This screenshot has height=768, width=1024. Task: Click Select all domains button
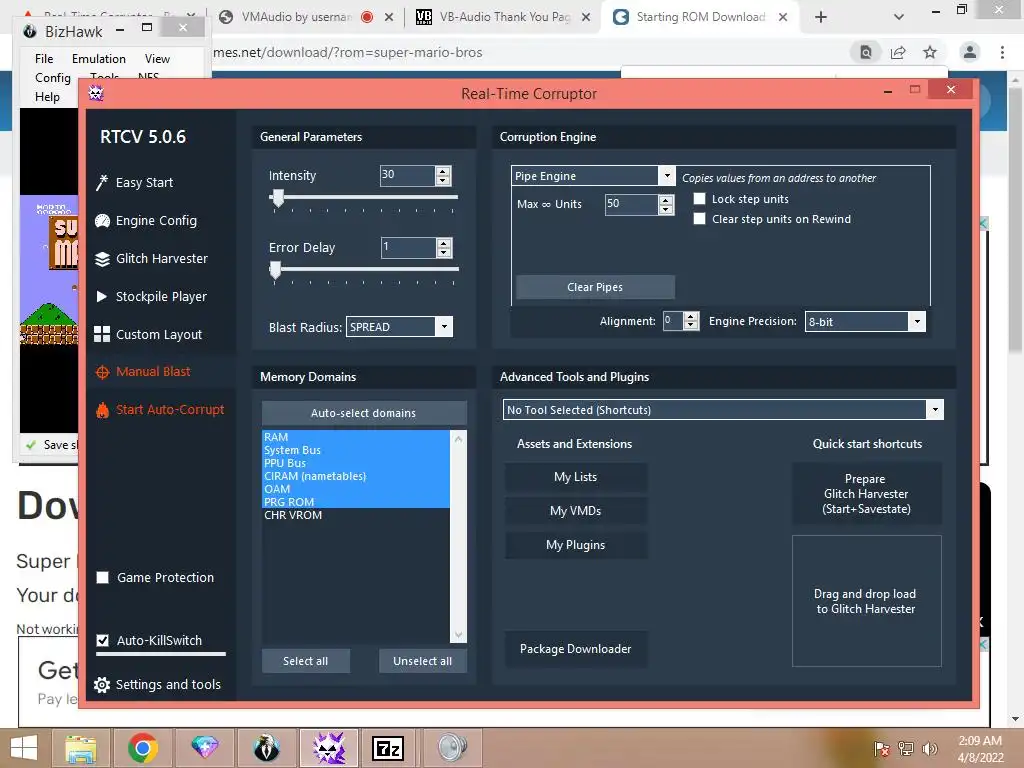(306, 661)
